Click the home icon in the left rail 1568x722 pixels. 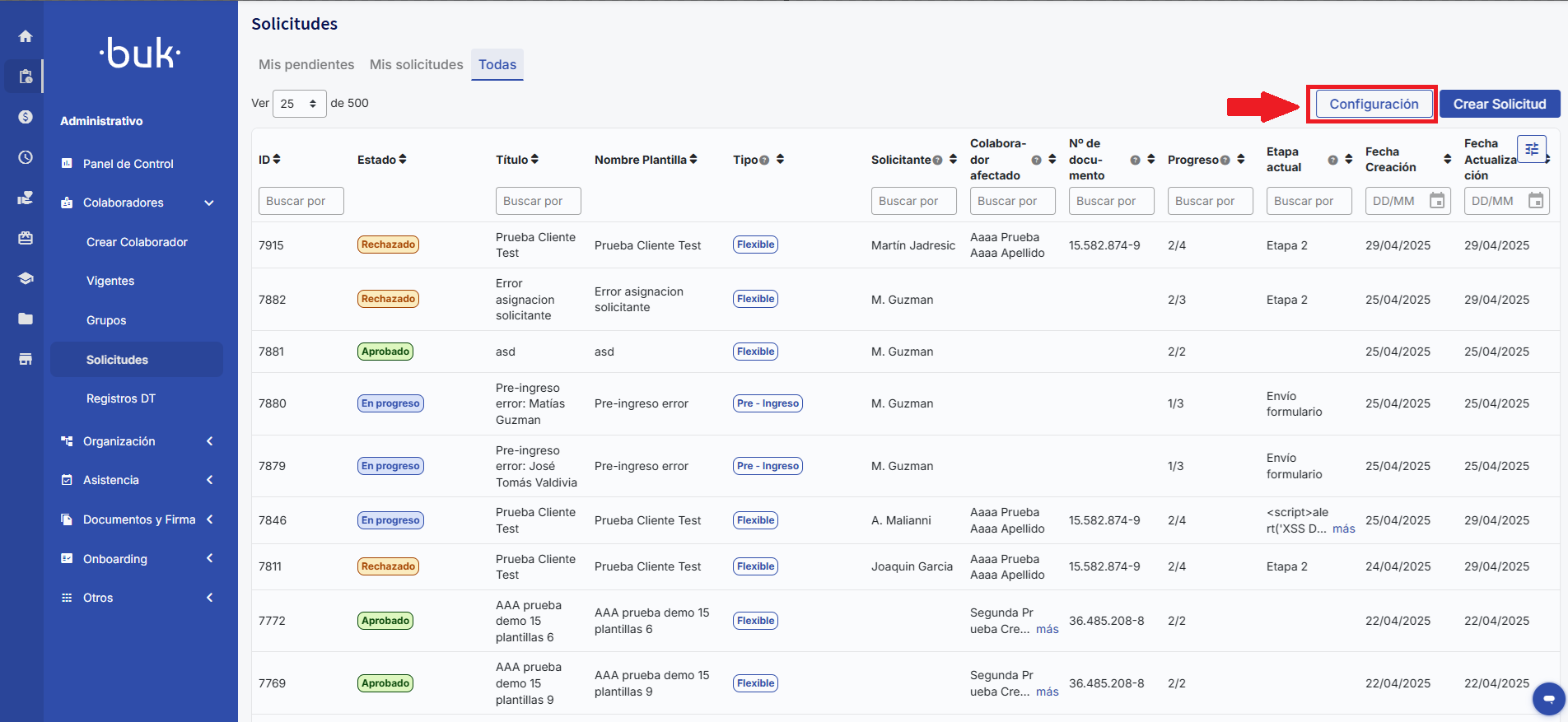coord(26,36)
